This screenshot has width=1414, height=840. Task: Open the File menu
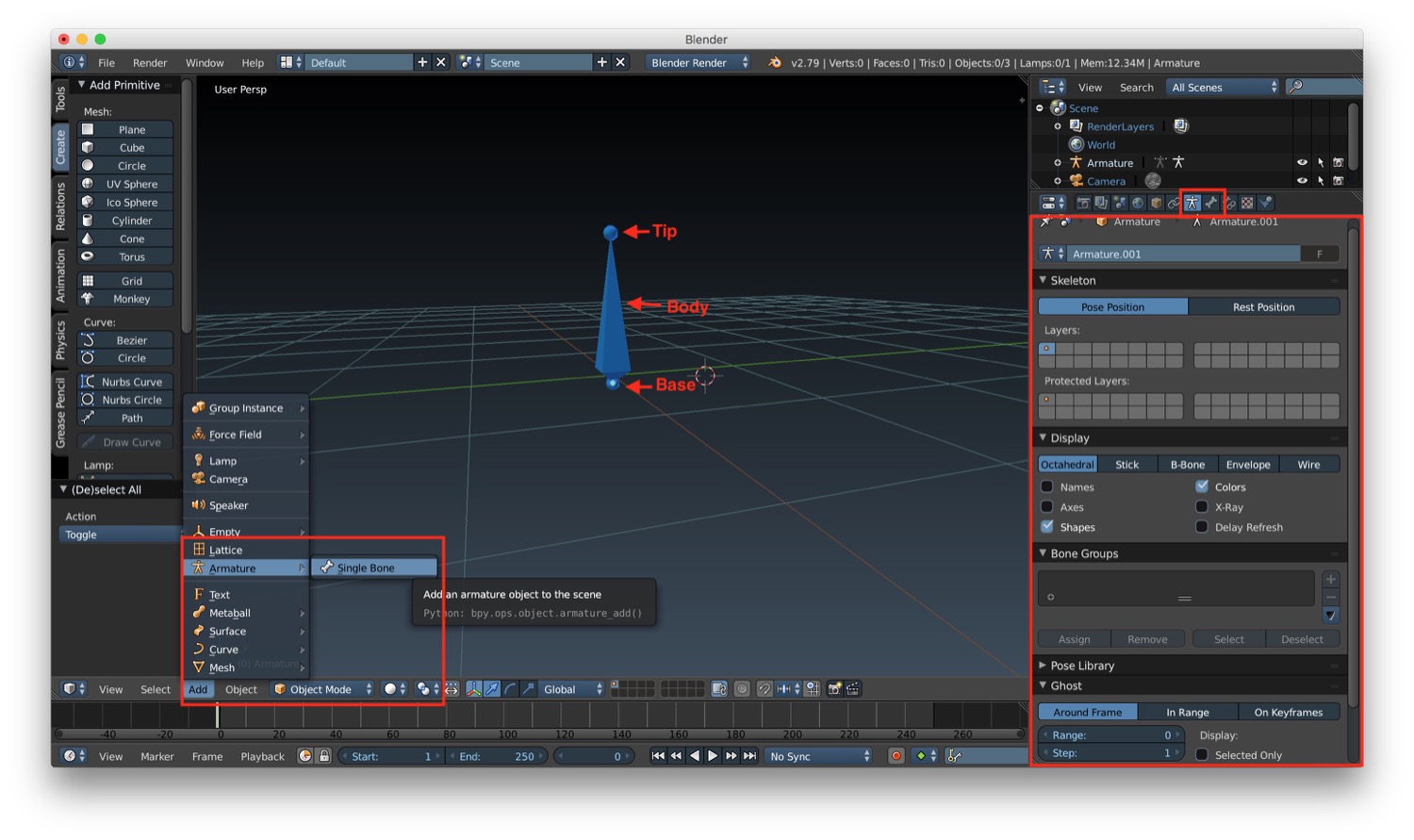pos(107,62)
